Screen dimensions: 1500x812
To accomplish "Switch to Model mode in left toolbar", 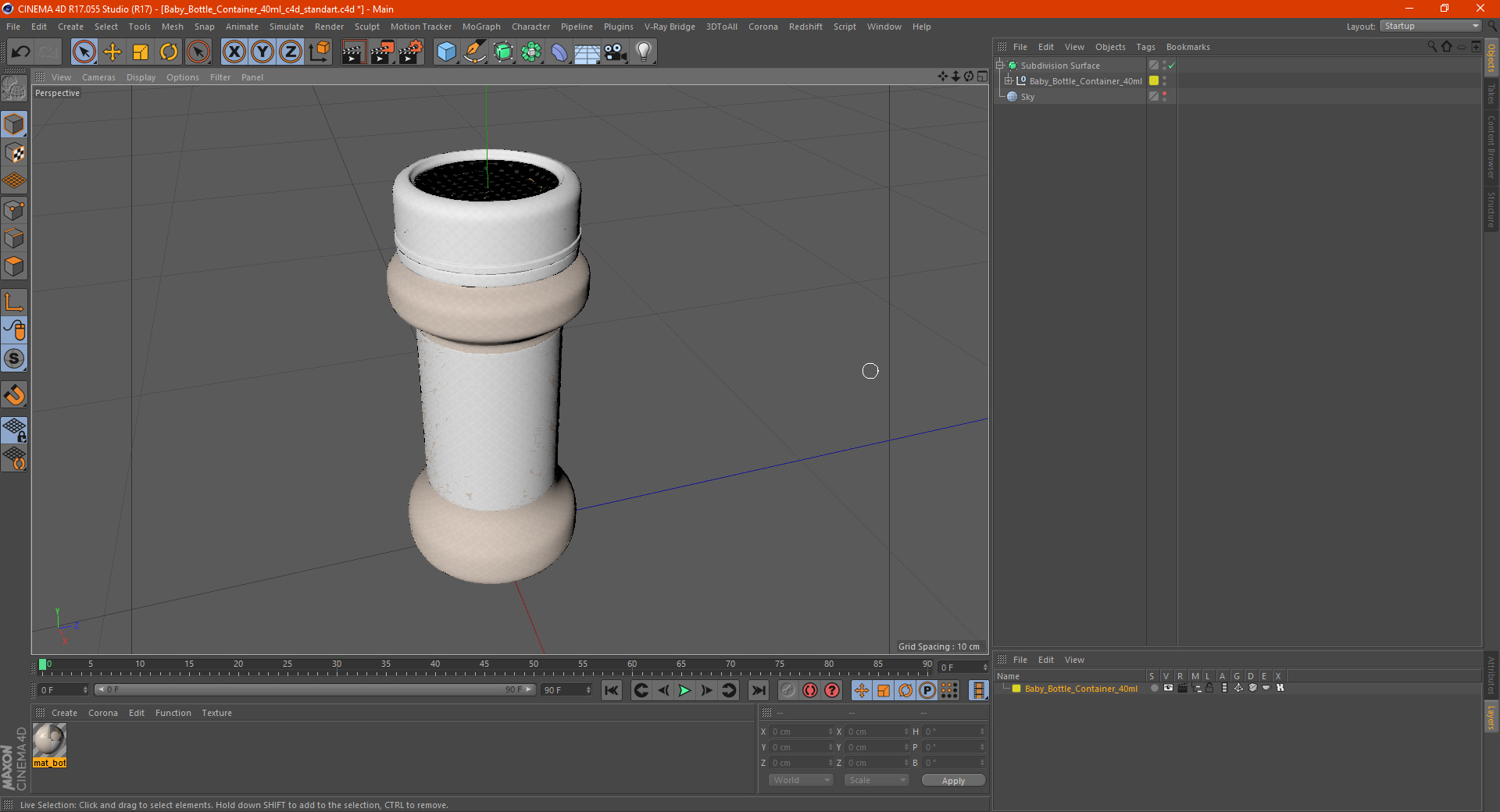I will coord(15,124).
